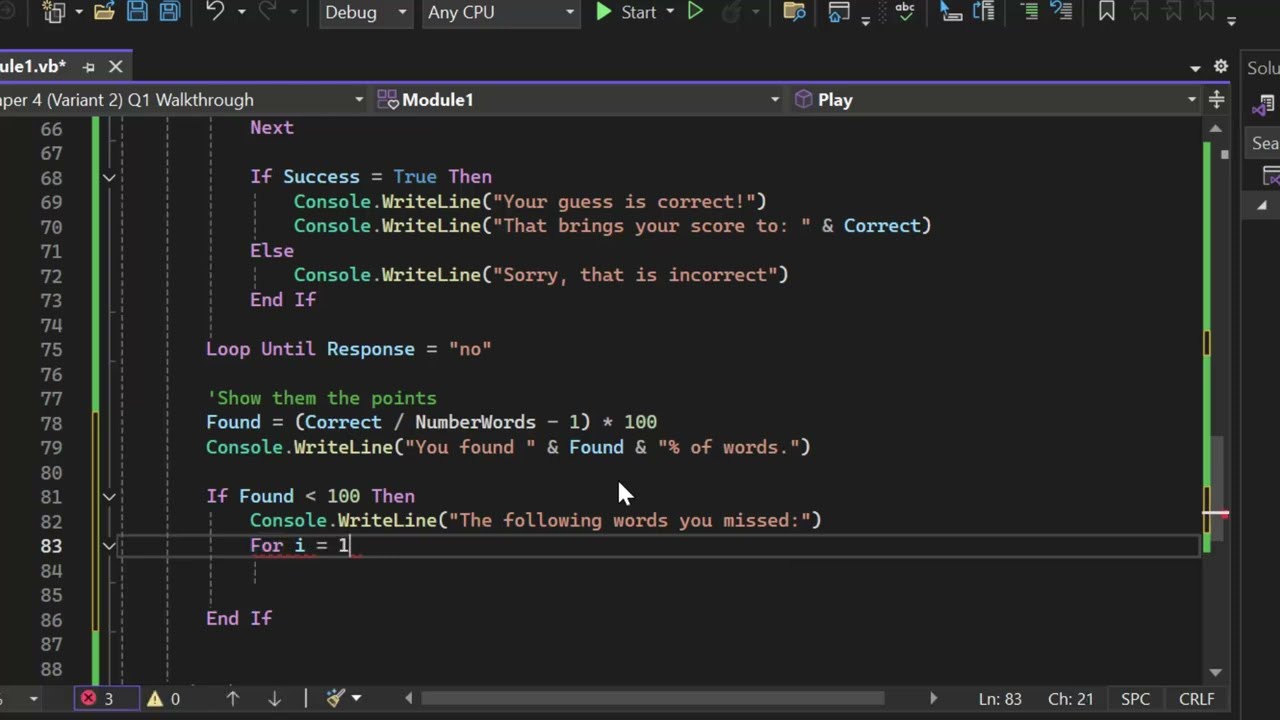Open the Undo history dropdown arrow
Viewport: 1280px width, 720px height.
pyautogui.click(x=241, y=12)
